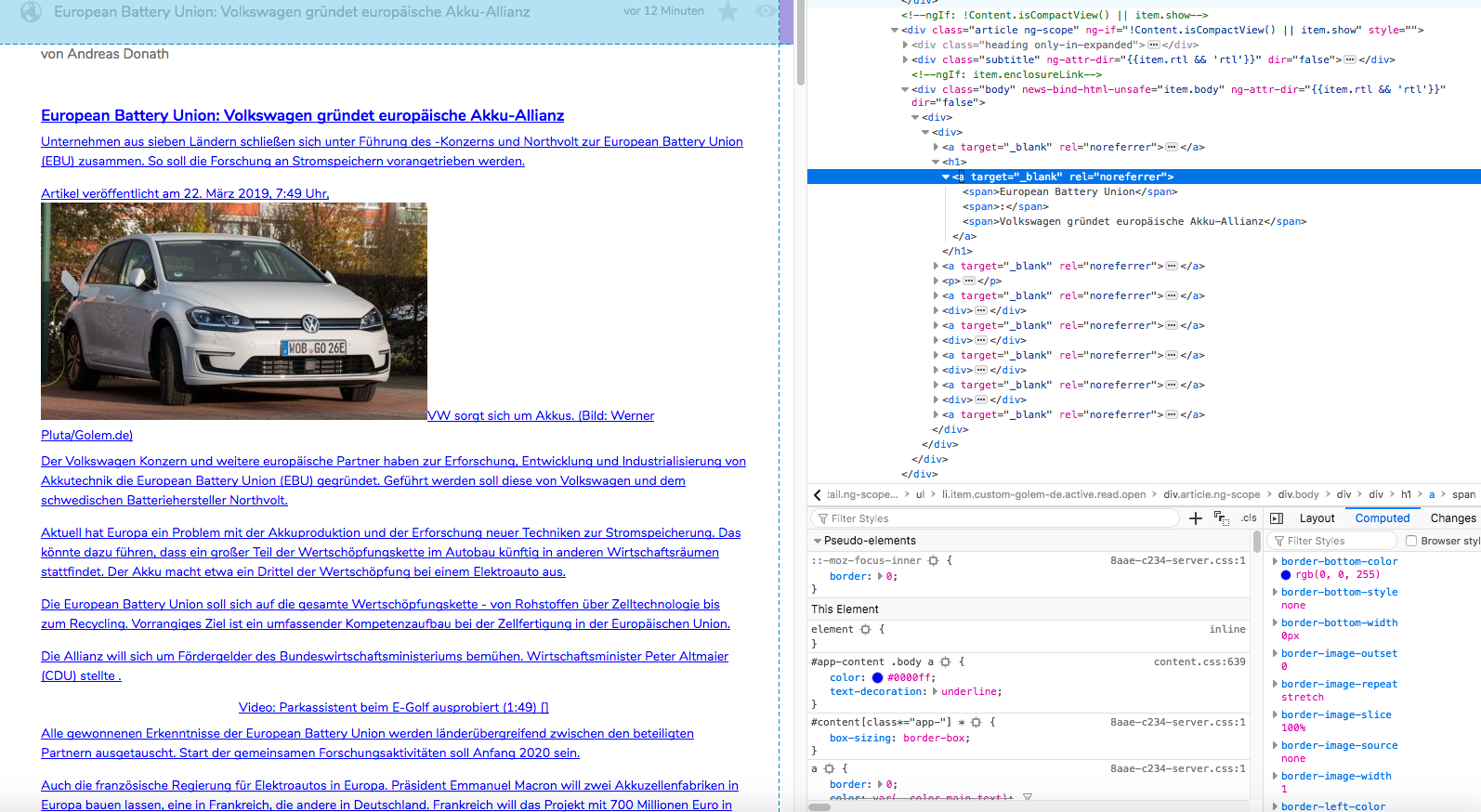Focus the Filter Styles field in Rules
The image size is (1481, 812).
point(994,518)
